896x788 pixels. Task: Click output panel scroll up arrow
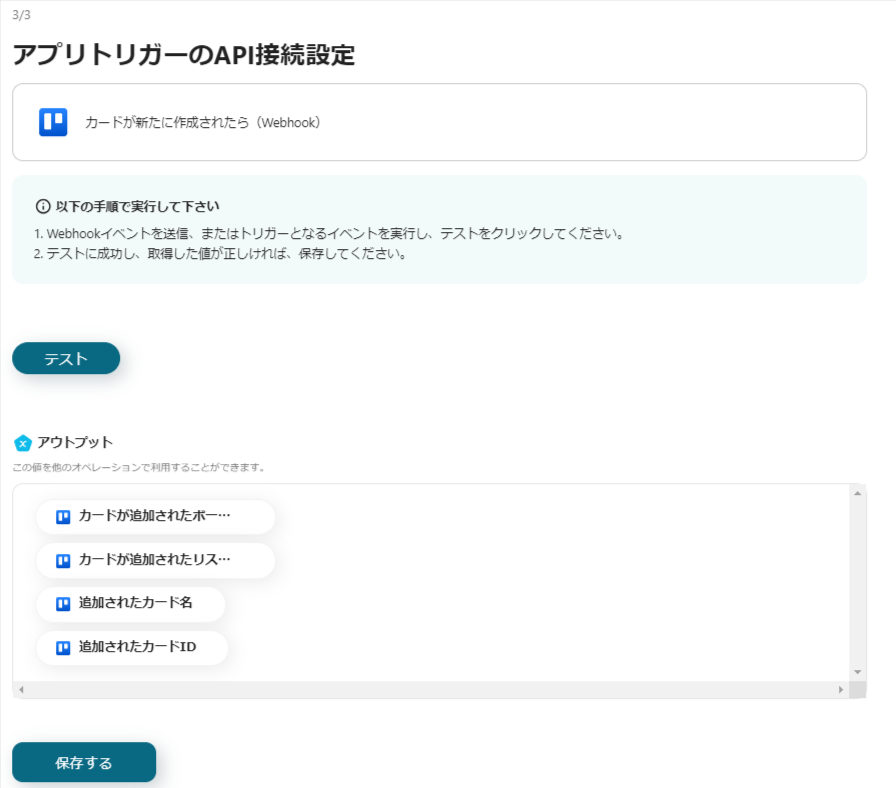(x=857, y=493)
